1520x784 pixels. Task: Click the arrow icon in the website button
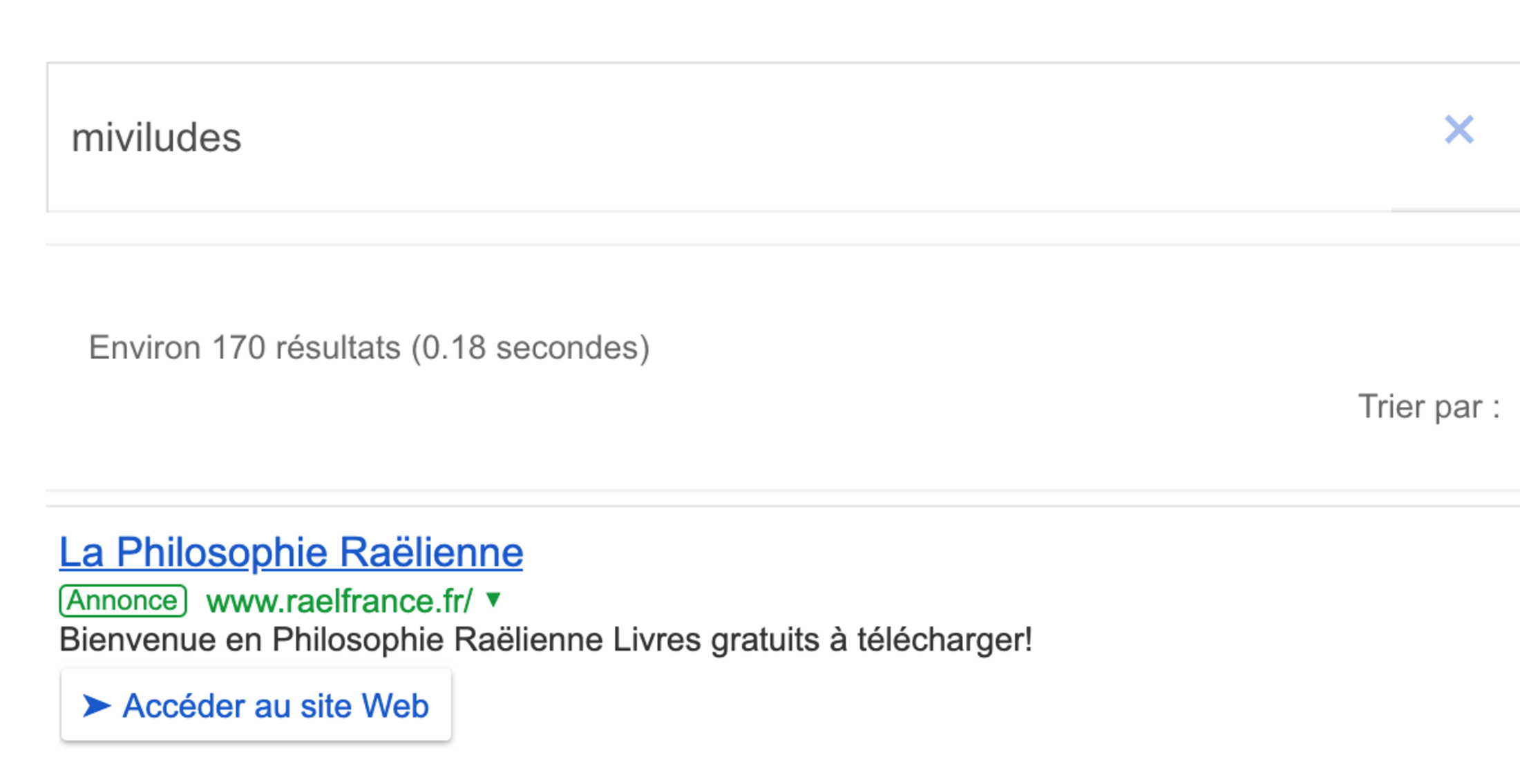point(96,706)
